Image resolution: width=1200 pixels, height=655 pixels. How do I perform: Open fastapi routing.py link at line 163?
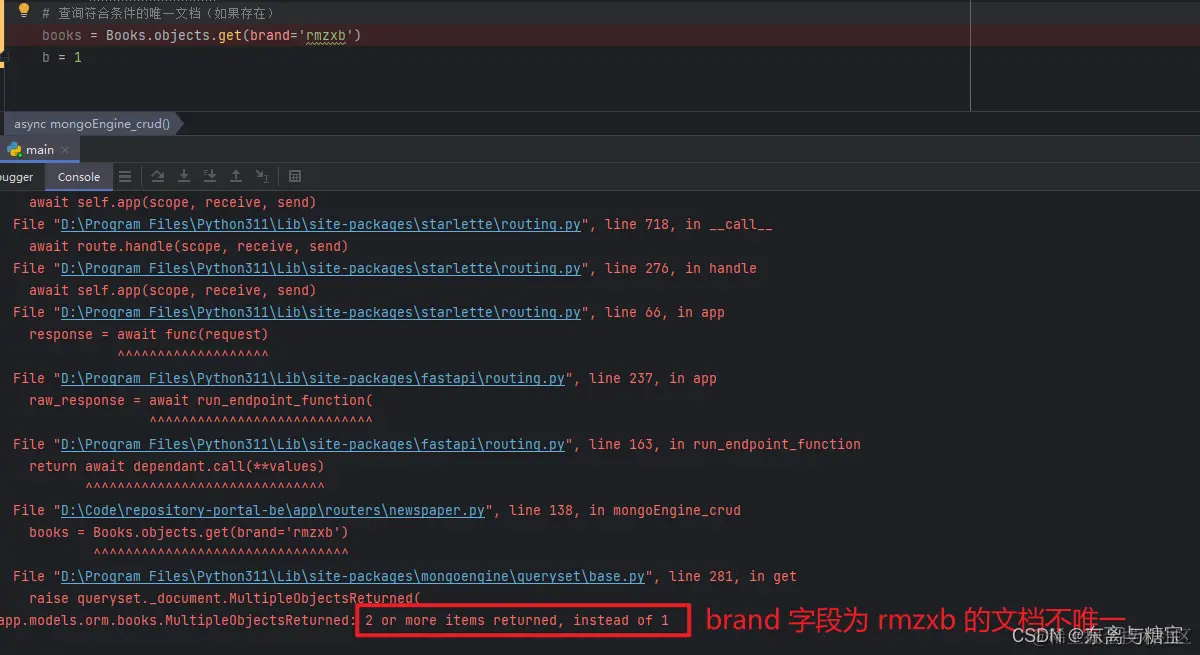[x=313, y=444]
